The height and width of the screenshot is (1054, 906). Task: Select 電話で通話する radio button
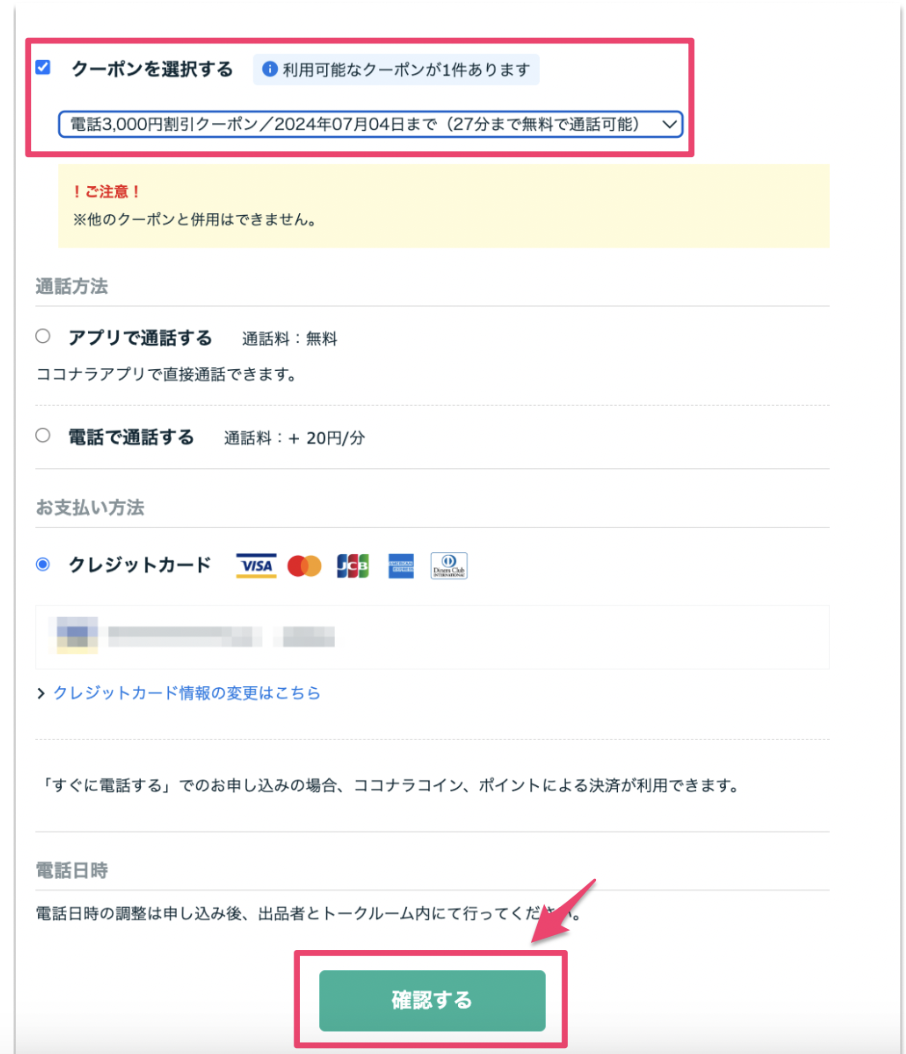click(x=43, y=436)
